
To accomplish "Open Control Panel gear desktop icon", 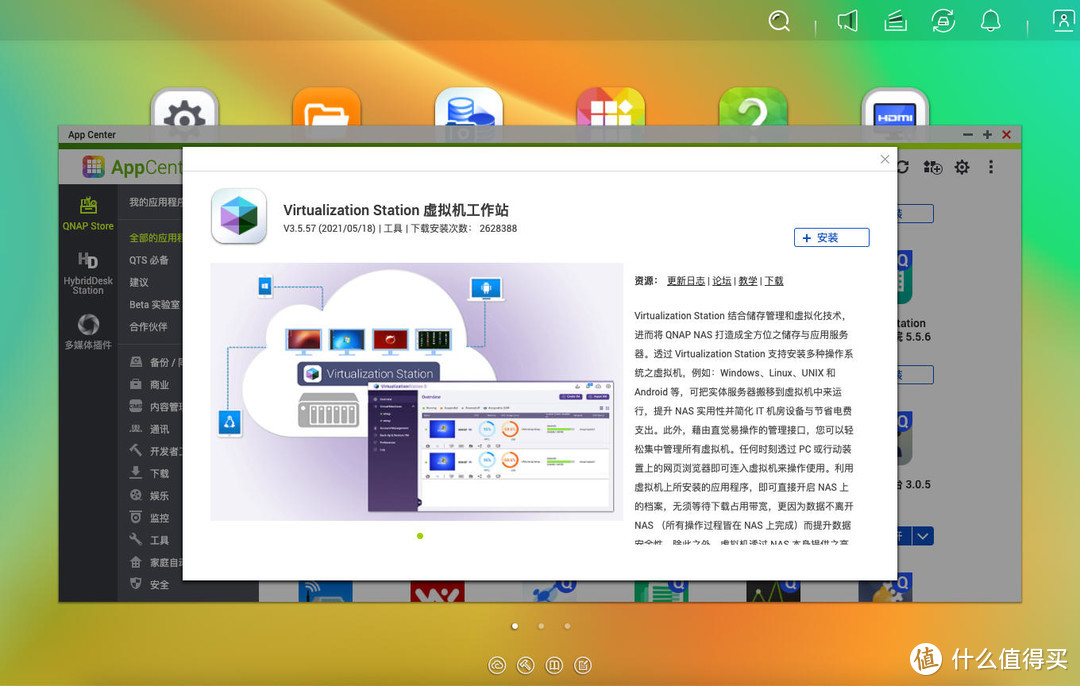I will pyautogui.click(x=185, y=108).
